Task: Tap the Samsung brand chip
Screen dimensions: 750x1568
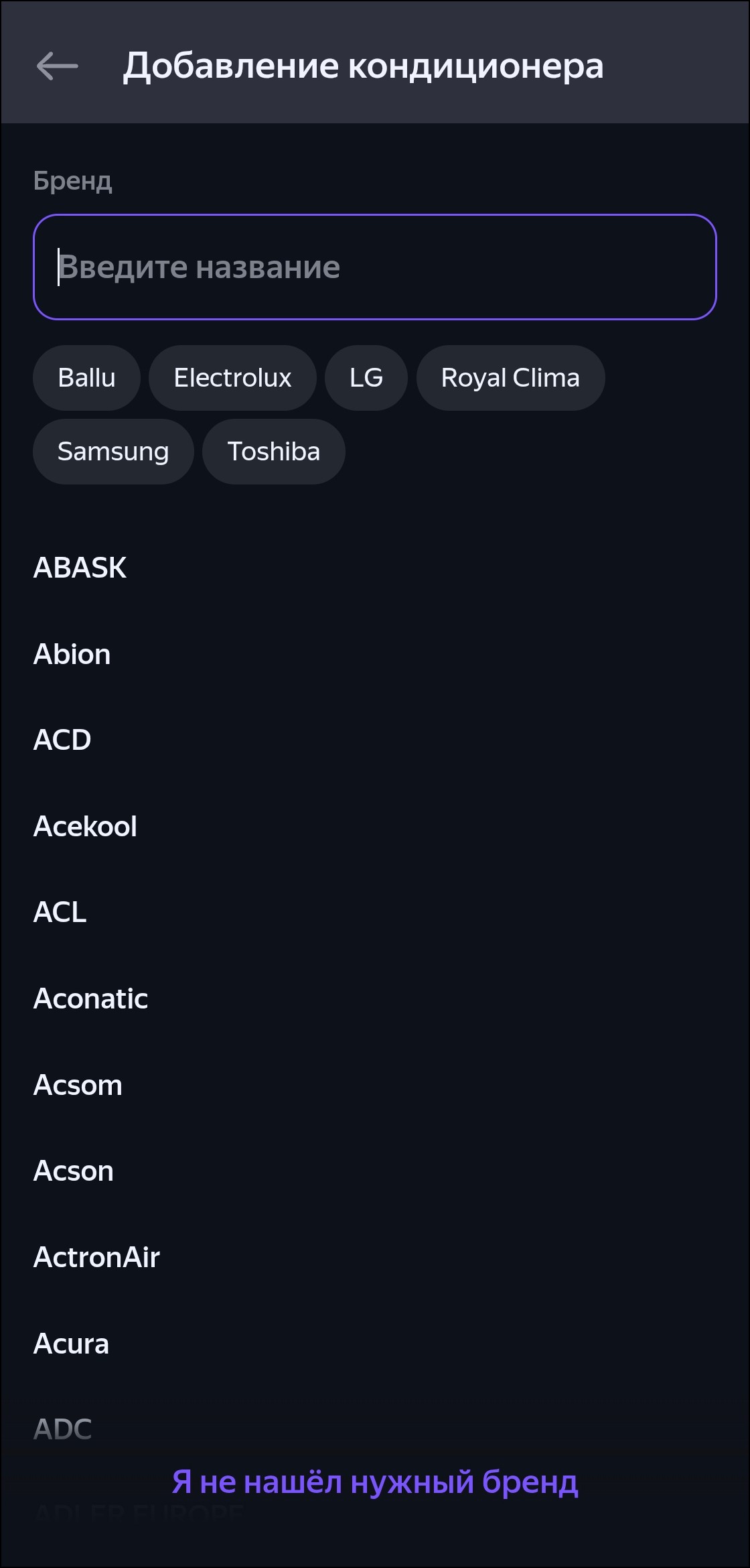Action: coord(113,452)
